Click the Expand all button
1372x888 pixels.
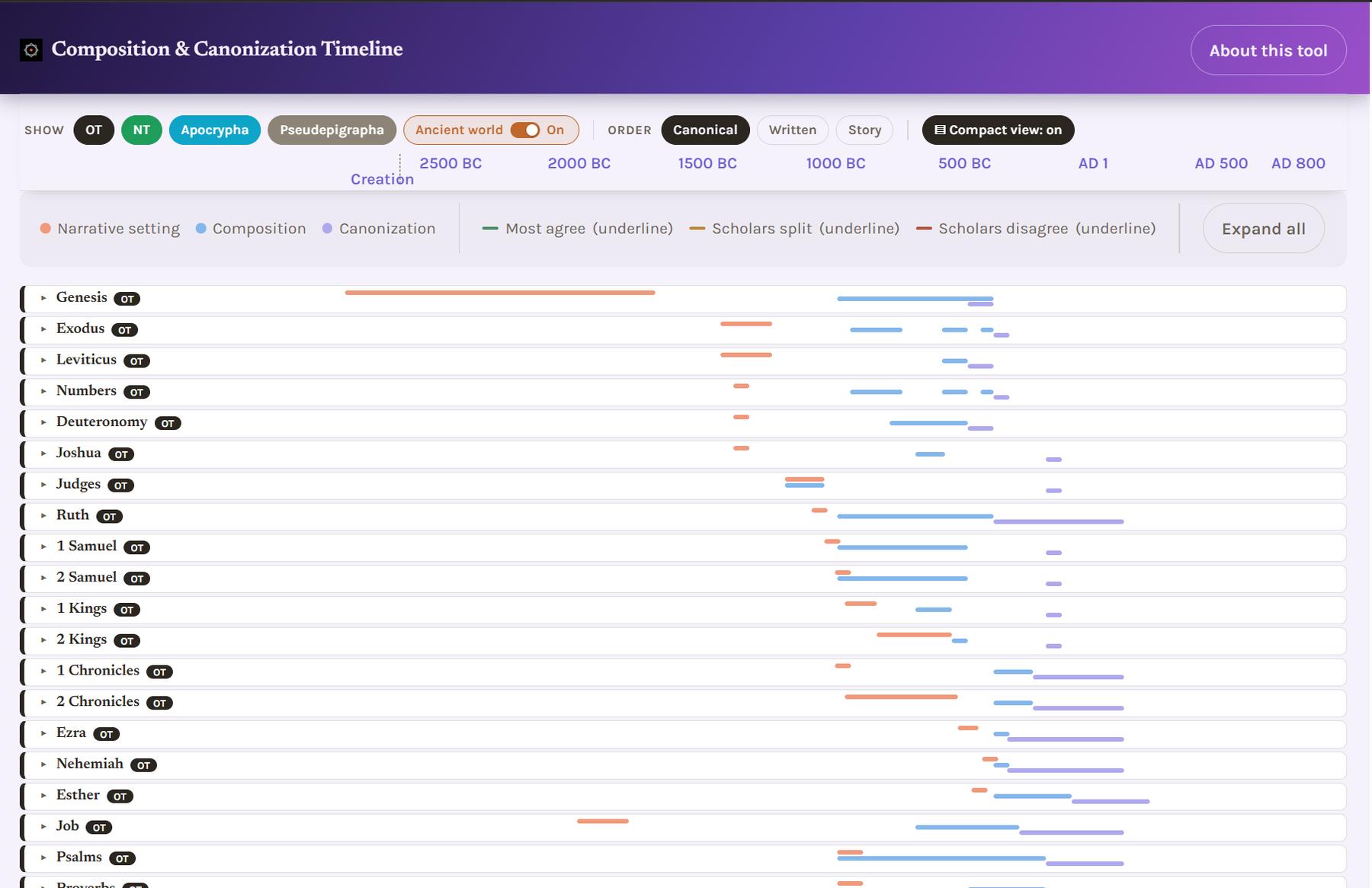click(x=1264, y=229)
